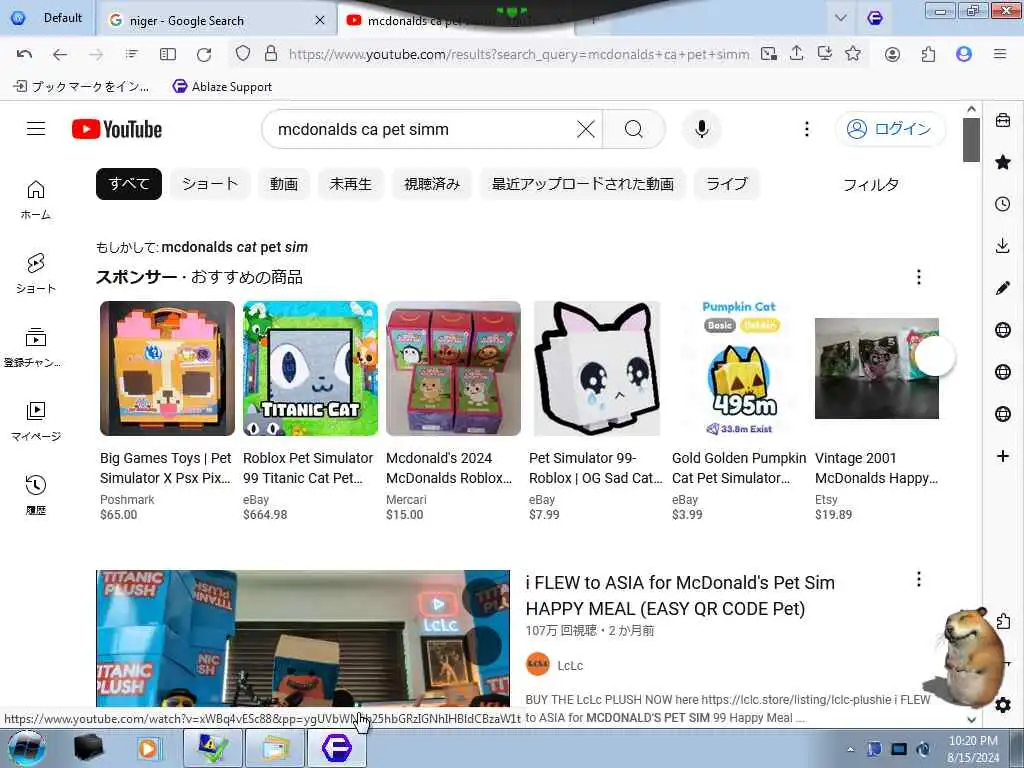Open the Titanic Plush video thumbnail
1024x768 pixels.
[303, 638]
